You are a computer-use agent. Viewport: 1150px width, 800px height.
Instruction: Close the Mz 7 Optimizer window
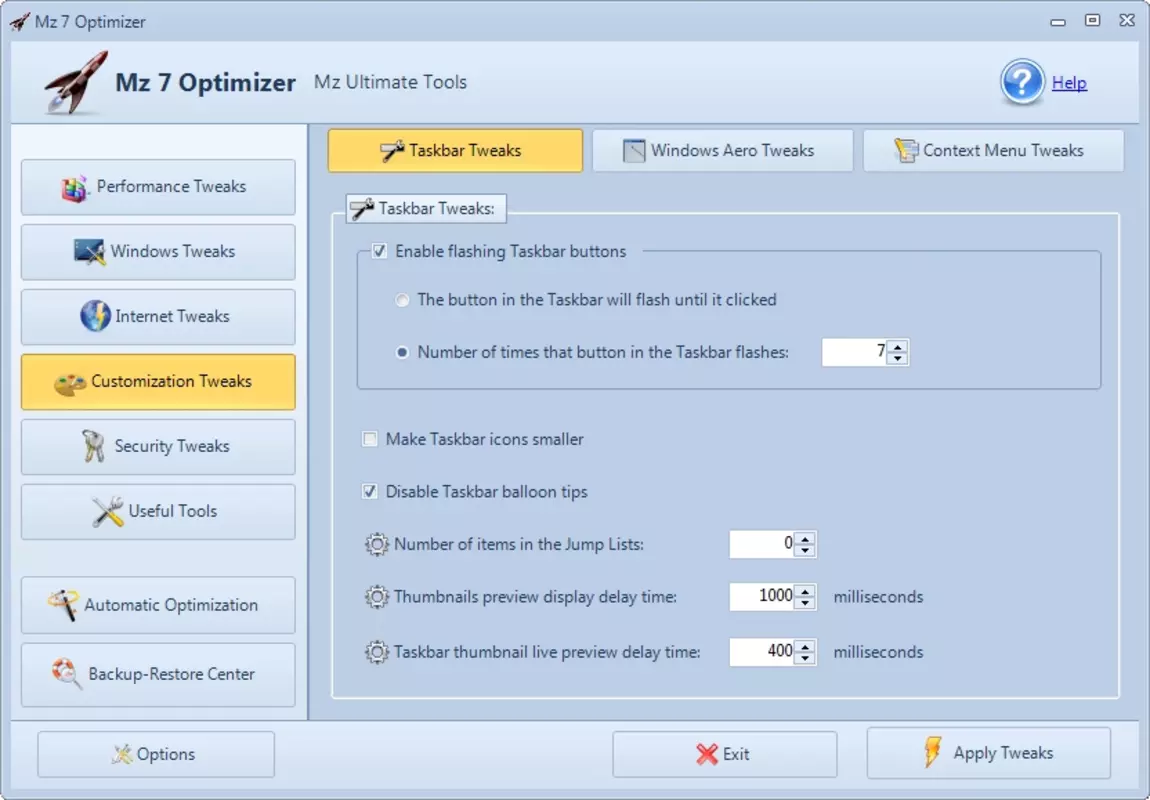point(1127,21)
